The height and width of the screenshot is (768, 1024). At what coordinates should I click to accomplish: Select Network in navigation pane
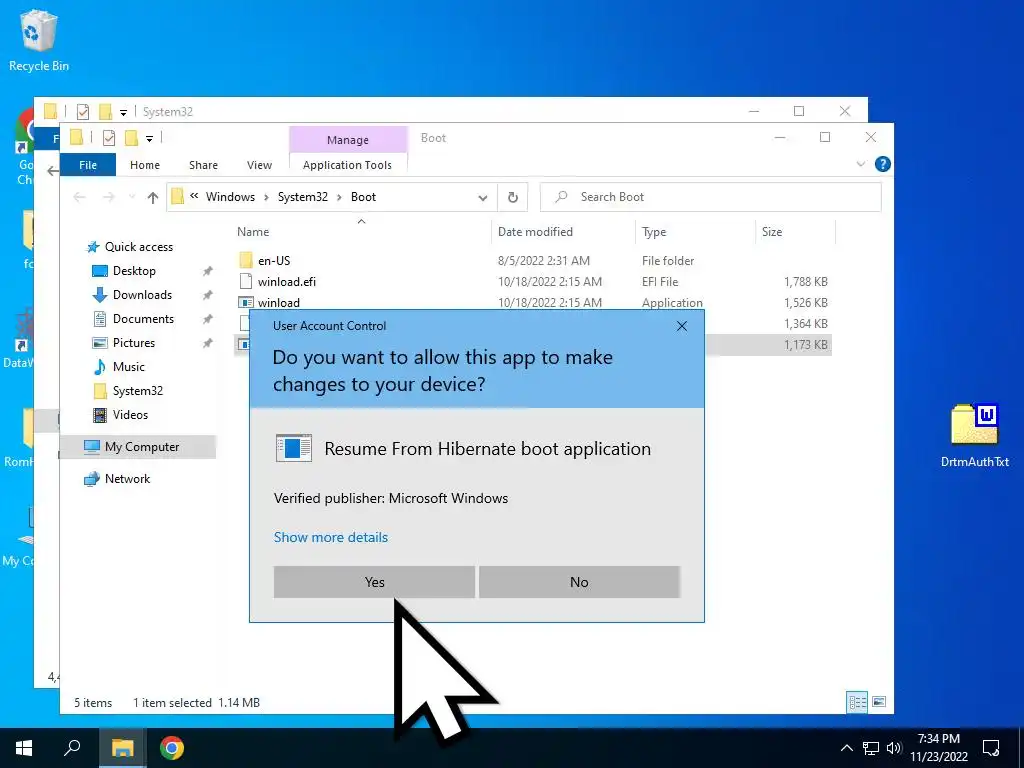[127, 479]
